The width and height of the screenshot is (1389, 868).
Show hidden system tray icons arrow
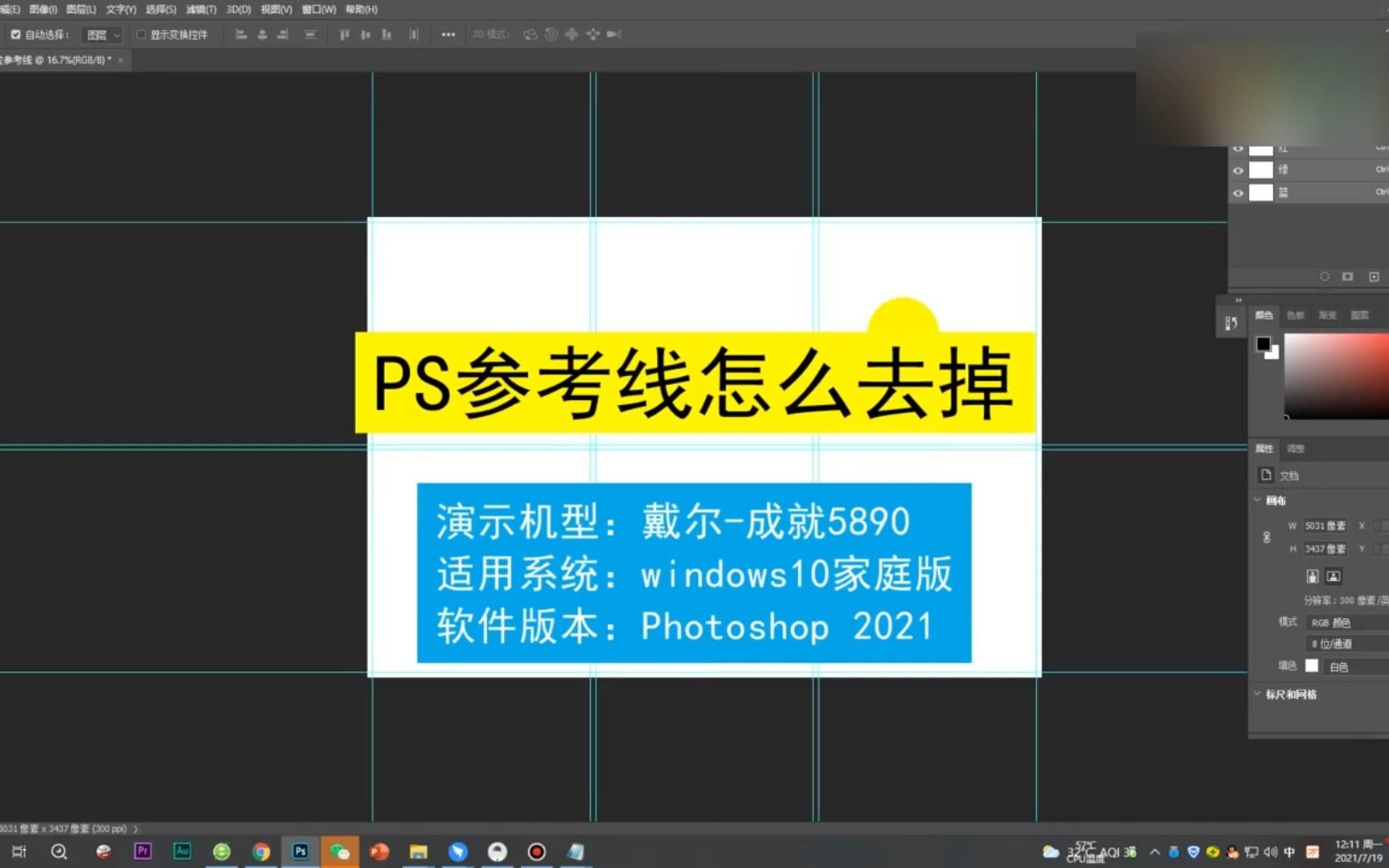[1155, 852]
